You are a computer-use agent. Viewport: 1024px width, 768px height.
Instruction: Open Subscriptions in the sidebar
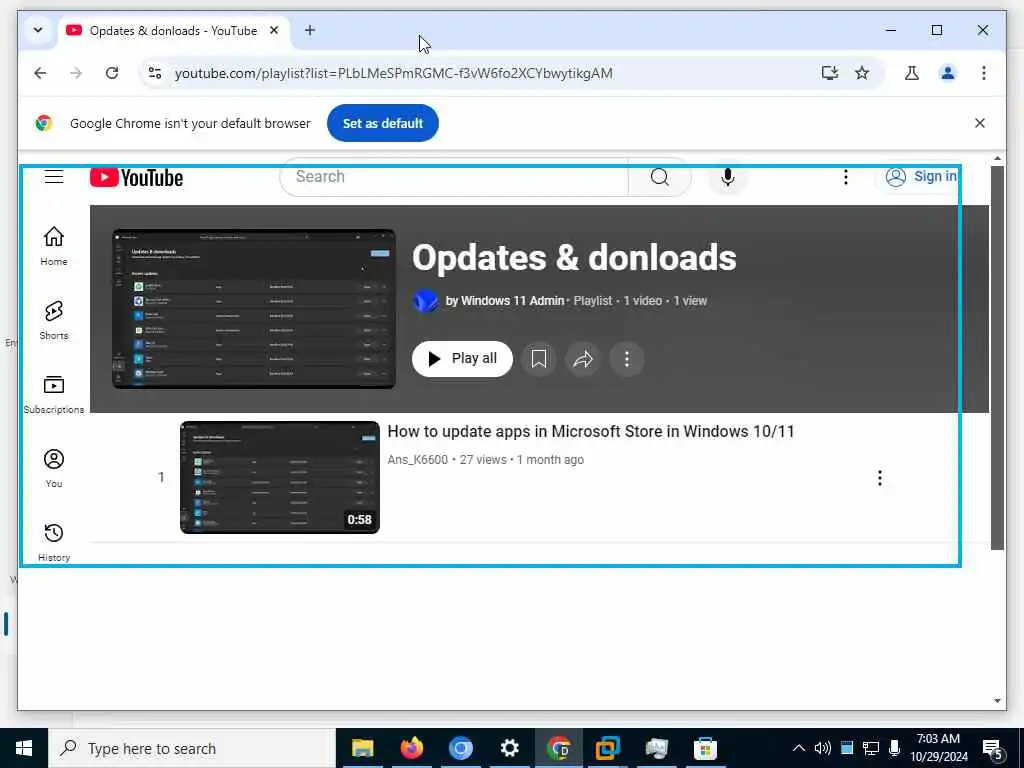pyautogui.click(x=54, y=394)
